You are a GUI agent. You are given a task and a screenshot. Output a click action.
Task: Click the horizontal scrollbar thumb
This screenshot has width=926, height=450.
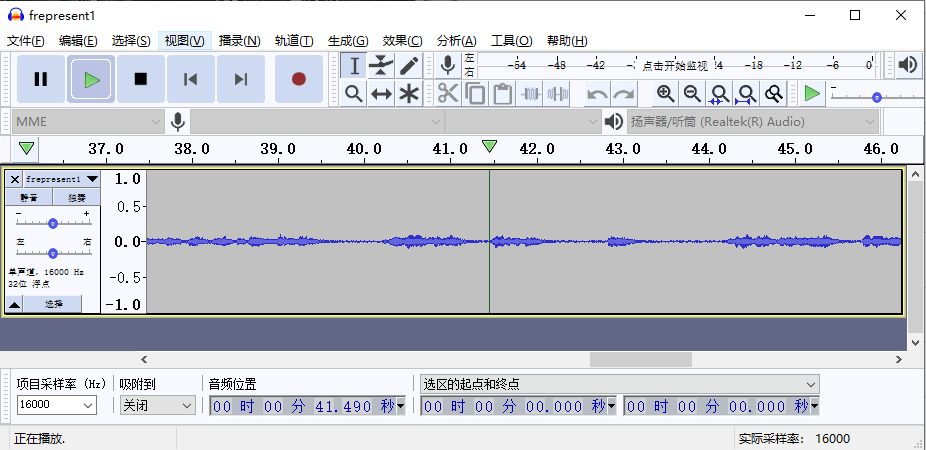click(x=641, y=358)
